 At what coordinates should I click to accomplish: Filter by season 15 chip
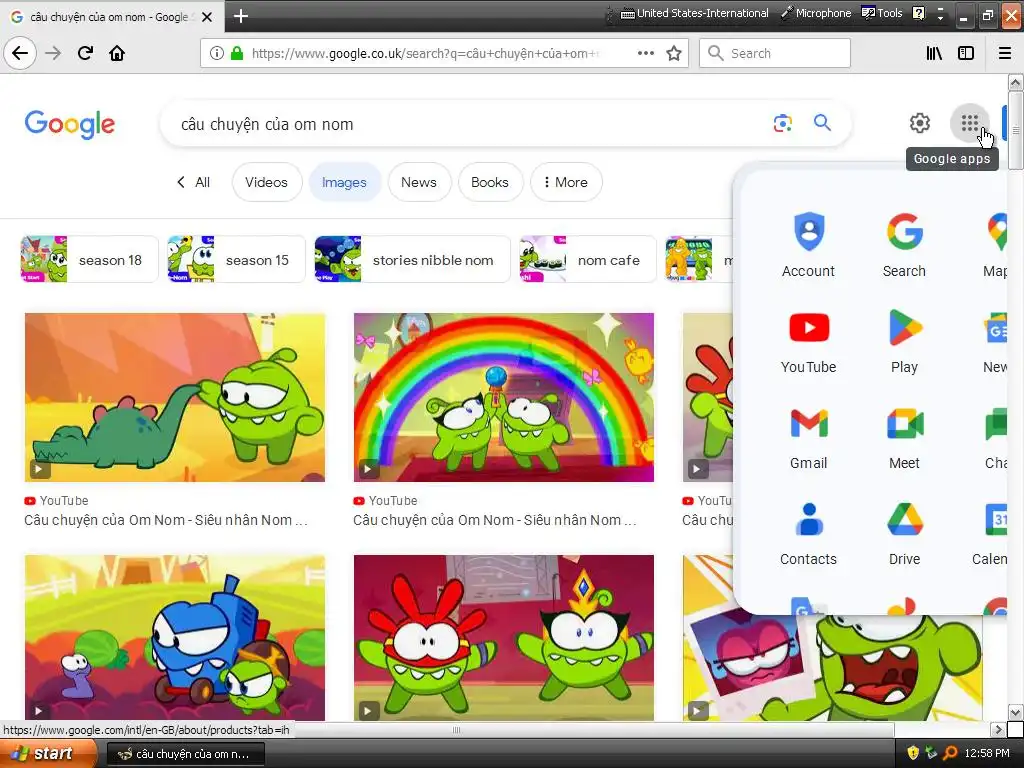[236, 259]
